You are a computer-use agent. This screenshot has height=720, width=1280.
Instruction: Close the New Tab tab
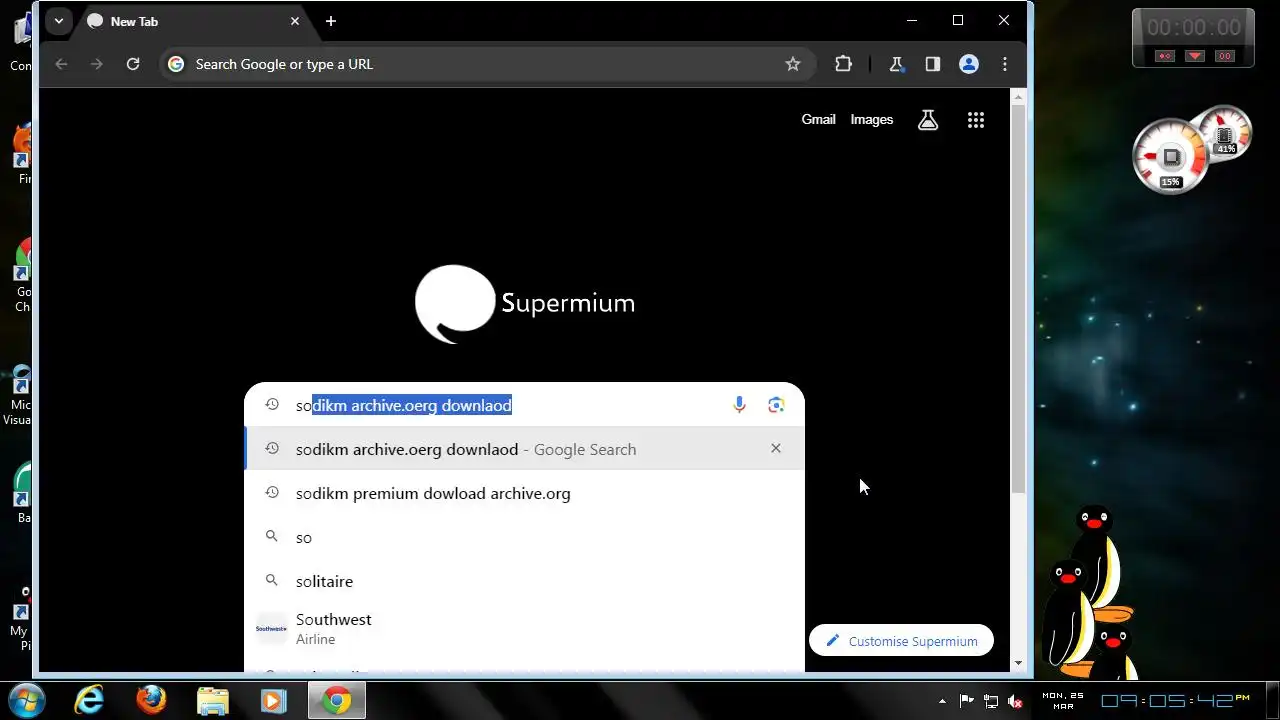(295, 21)
